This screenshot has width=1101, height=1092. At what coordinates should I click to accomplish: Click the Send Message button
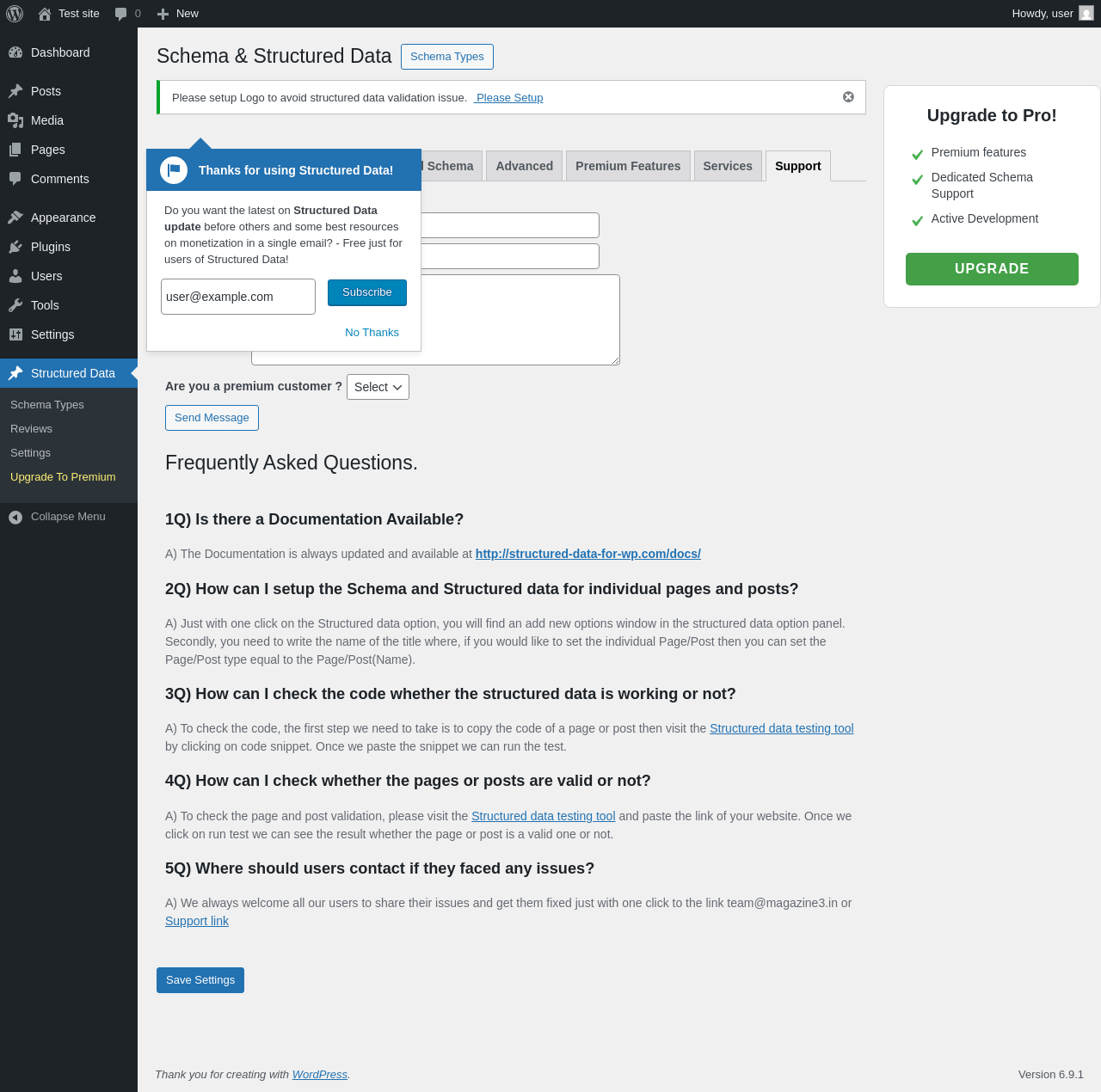(x=212, y=418)
